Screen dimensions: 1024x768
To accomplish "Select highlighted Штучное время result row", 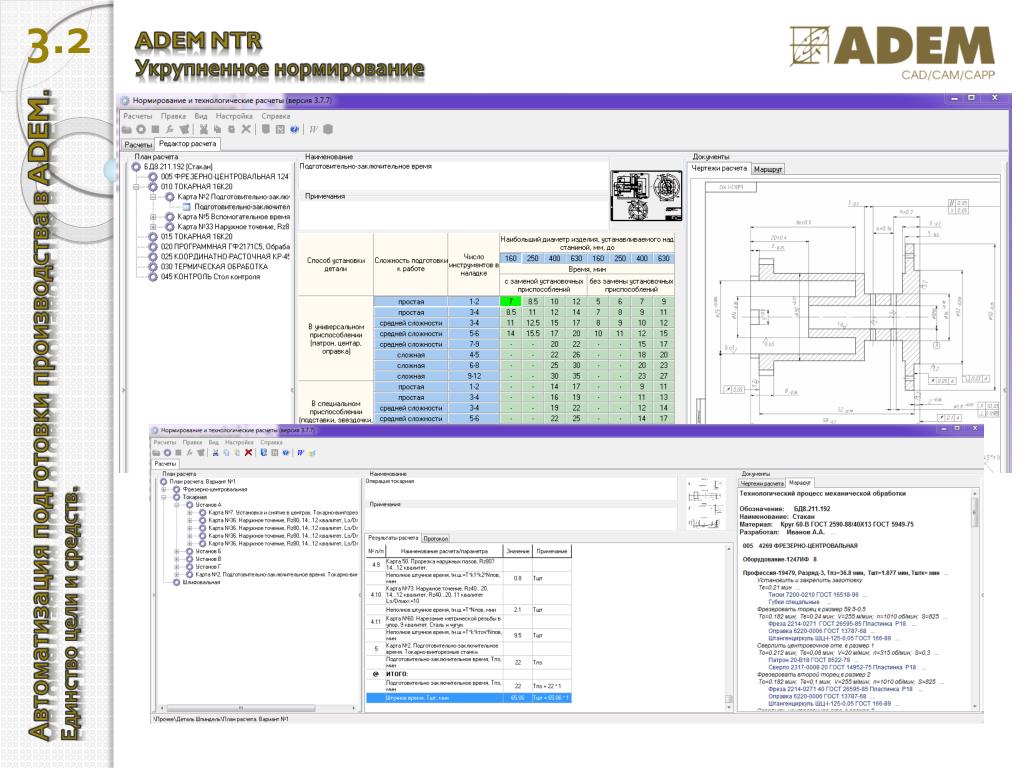I will 469,698.
